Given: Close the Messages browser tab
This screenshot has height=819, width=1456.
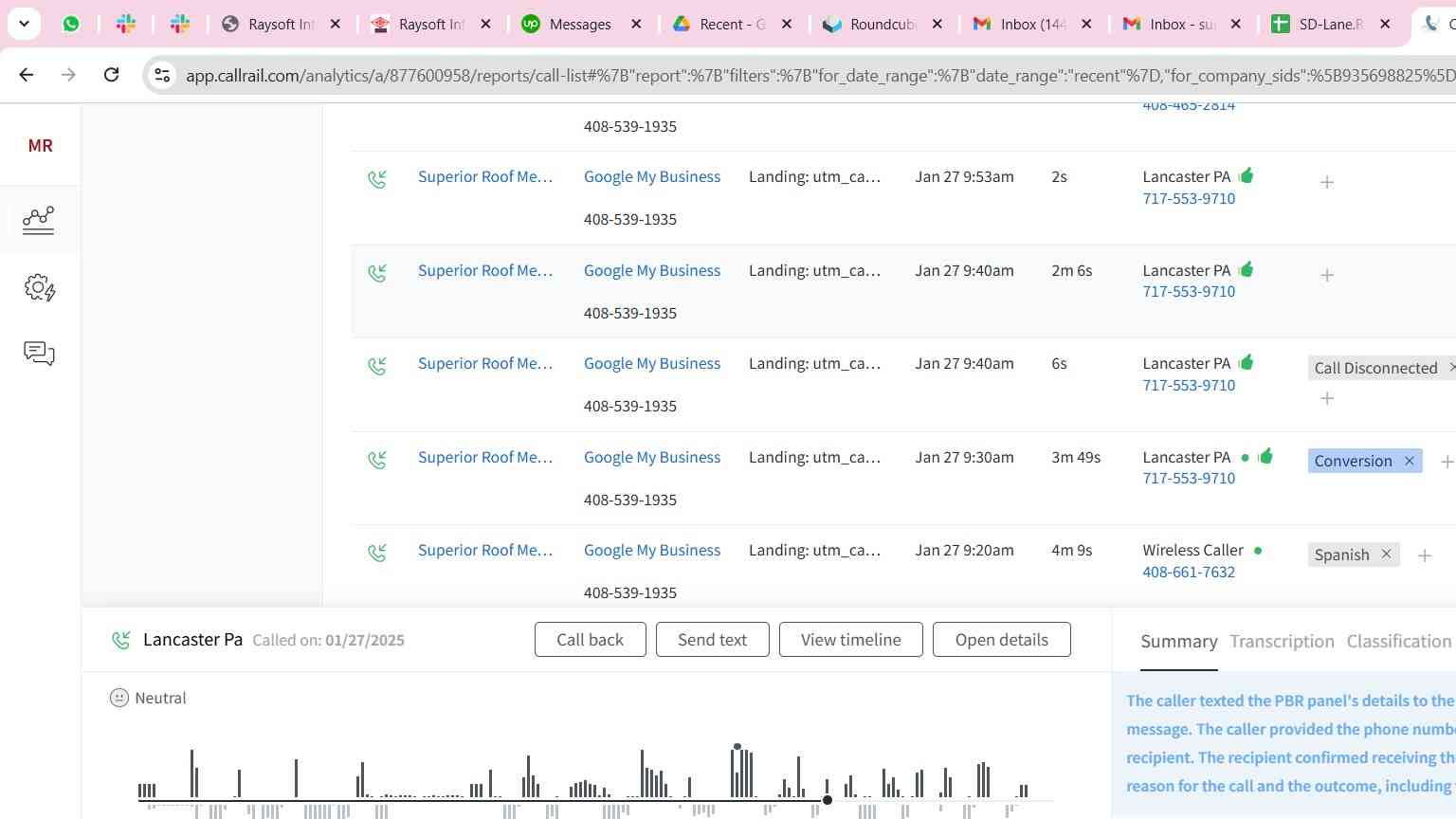Looking at the screenshot, I should click(x=636, y=24).
